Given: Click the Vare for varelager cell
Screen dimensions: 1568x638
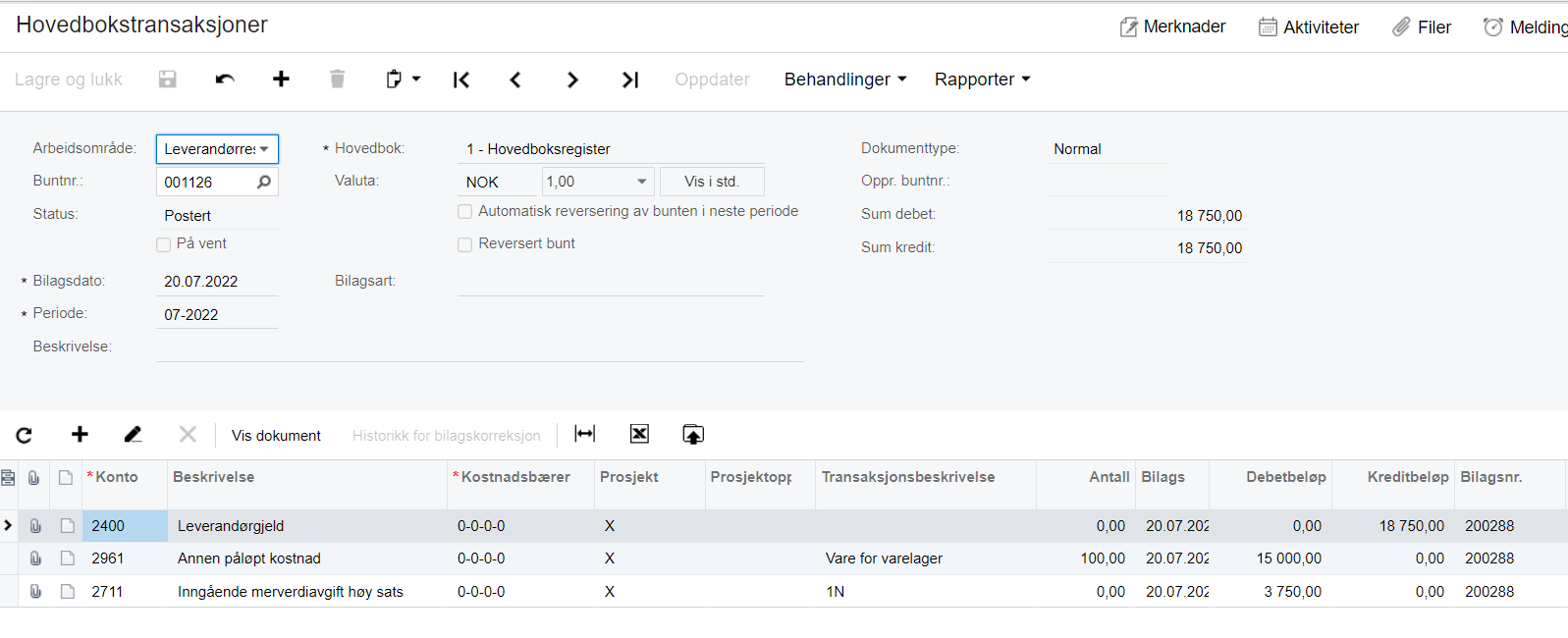Looking at the screenshot, I should 926,558.
